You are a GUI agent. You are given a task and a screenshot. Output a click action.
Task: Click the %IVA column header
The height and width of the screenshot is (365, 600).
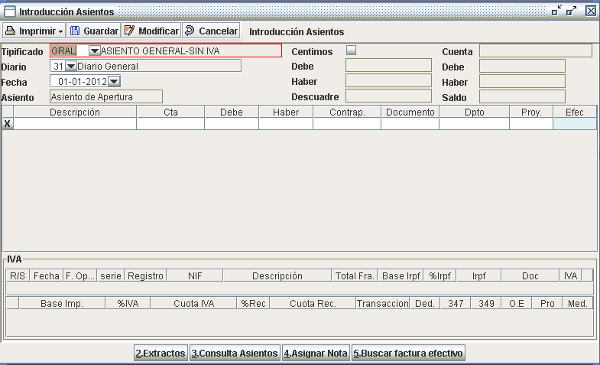point(128,303)
